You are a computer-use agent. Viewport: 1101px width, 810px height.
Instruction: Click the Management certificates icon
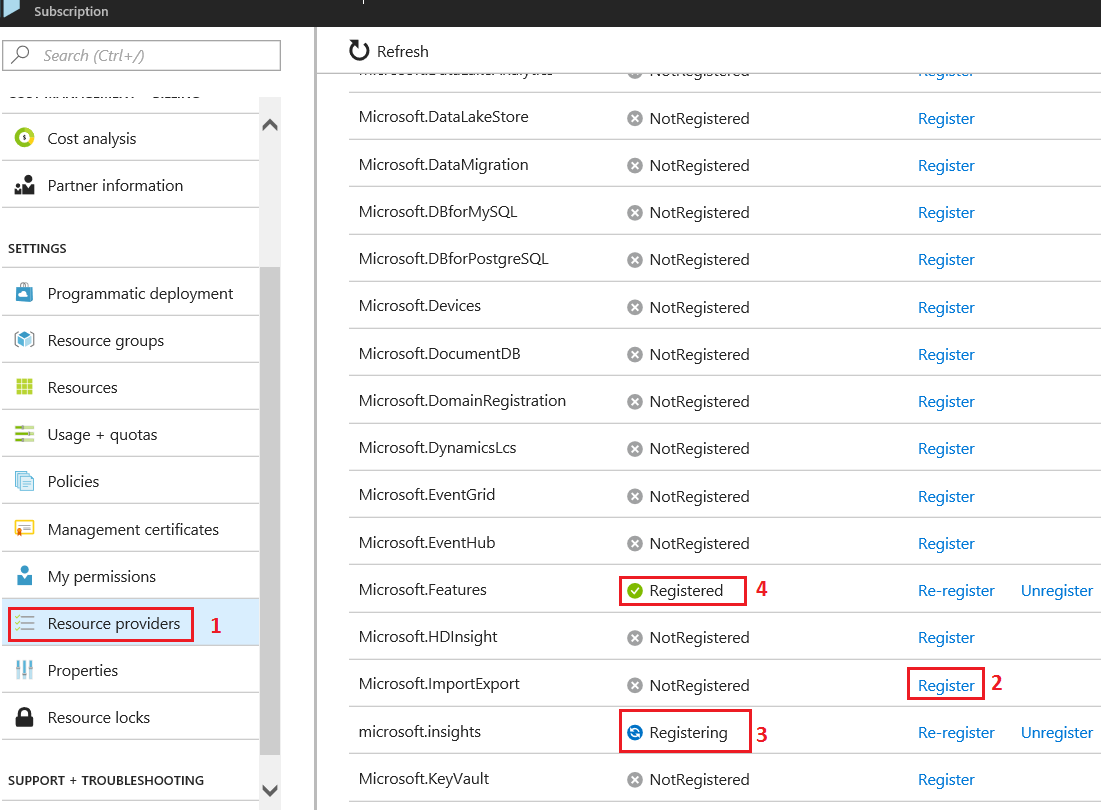point(25,528)
